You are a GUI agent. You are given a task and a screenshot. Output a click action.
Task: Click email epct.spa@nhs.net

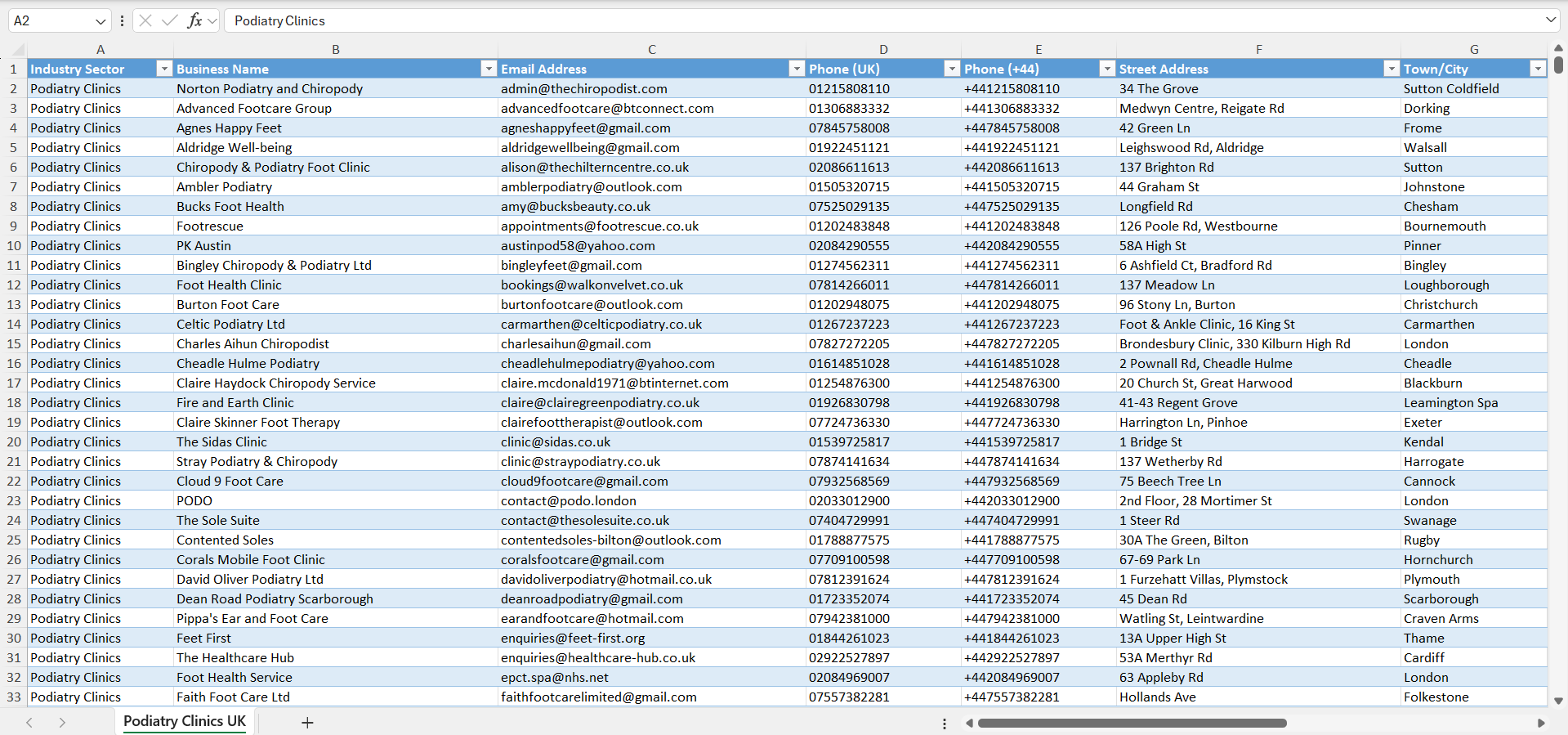[652, 677]
